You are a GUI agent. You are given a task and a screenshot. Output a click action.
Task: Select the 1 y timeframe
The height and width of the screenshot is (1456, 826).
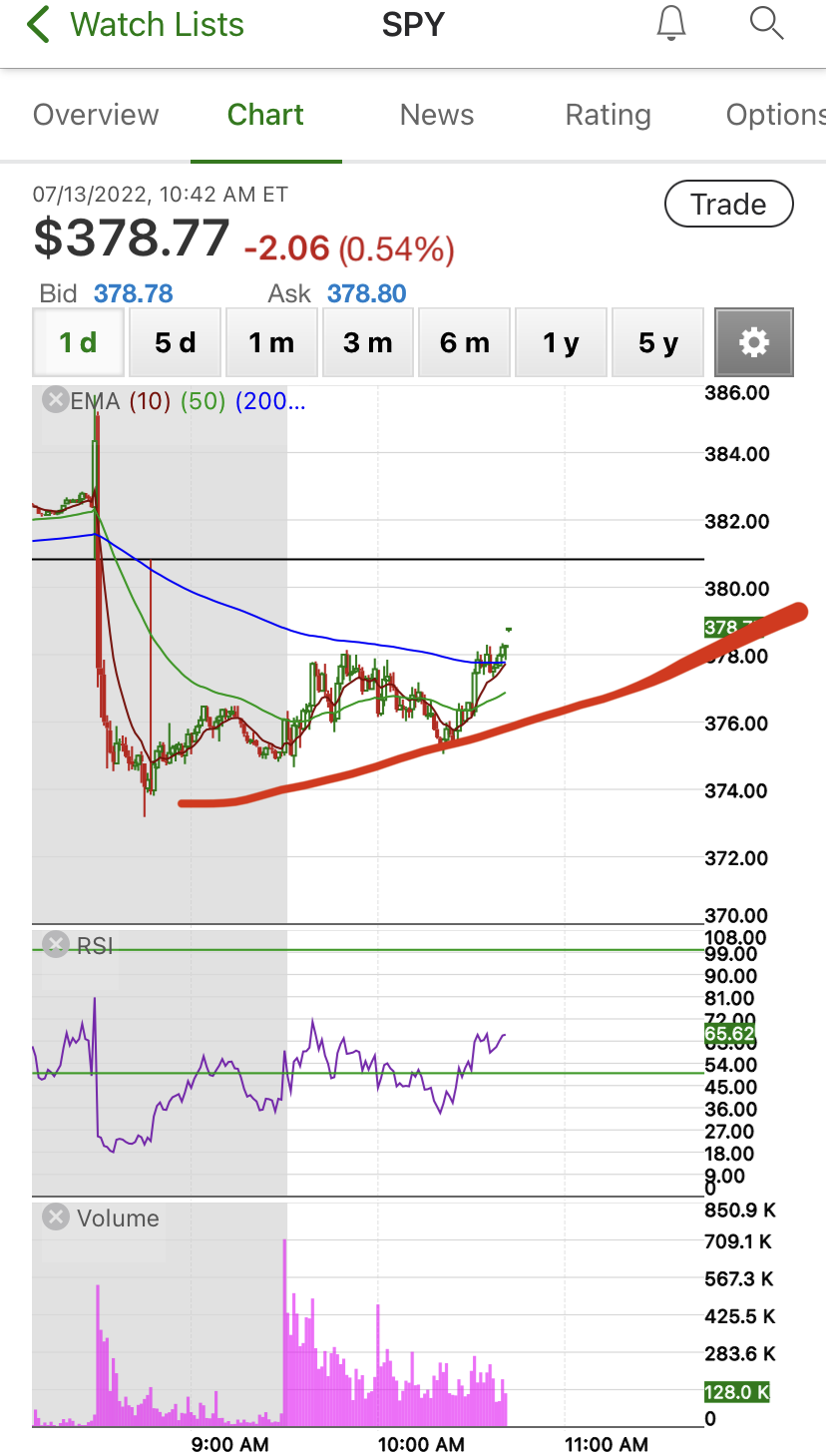pos(561,342)
